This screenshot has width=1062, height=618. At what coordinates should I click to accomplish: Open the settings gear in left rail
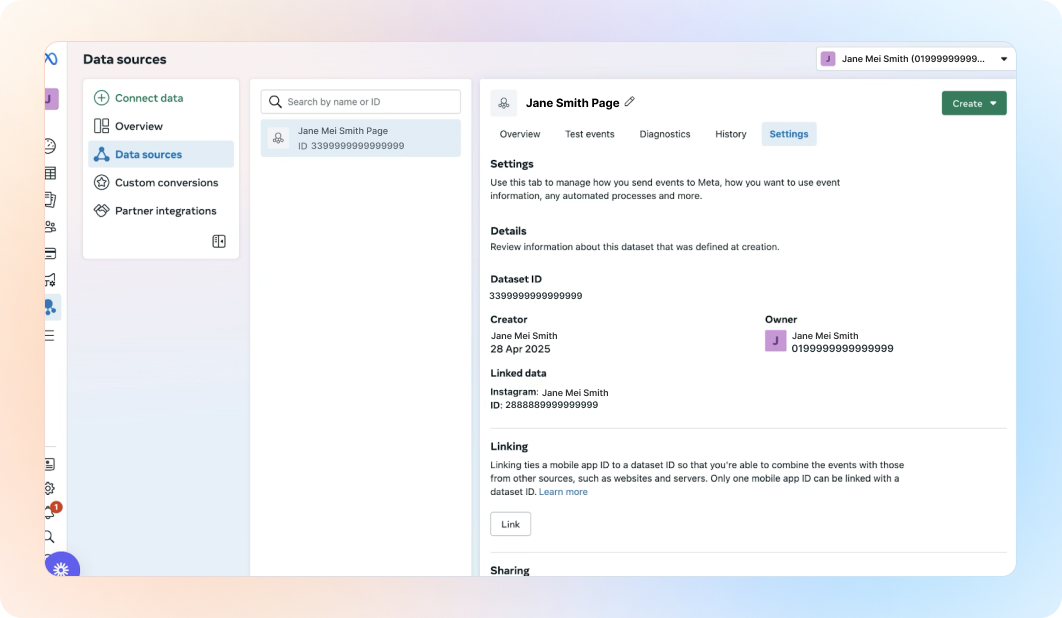[x=49, y=488]
